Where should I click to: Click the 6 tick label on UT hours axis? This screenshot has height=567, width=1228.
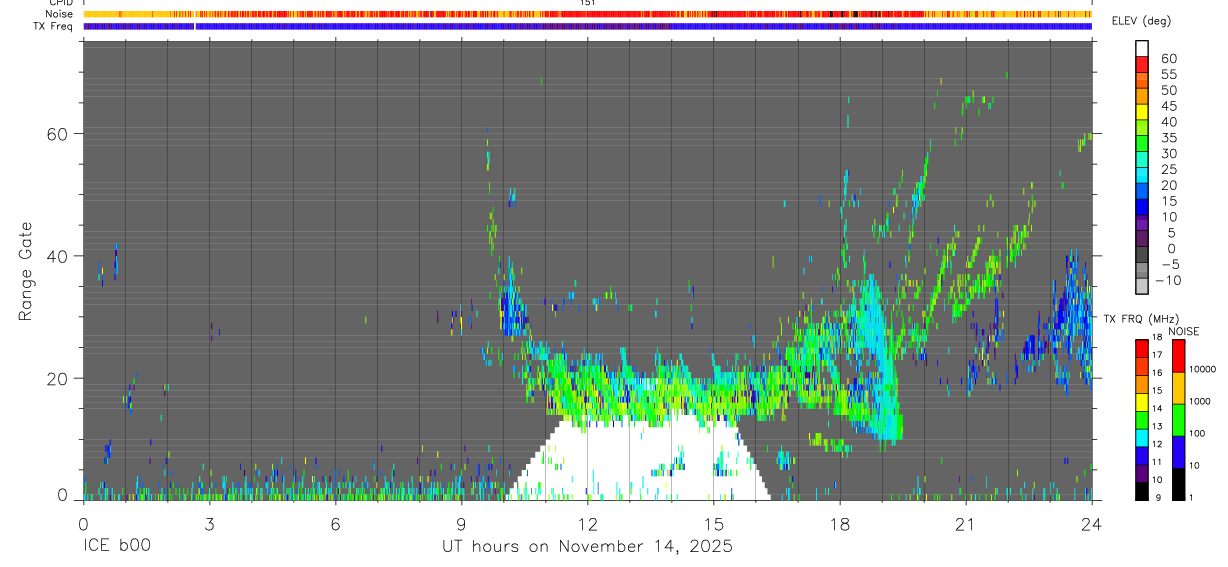pyautogui.click(x=335, y=524)
